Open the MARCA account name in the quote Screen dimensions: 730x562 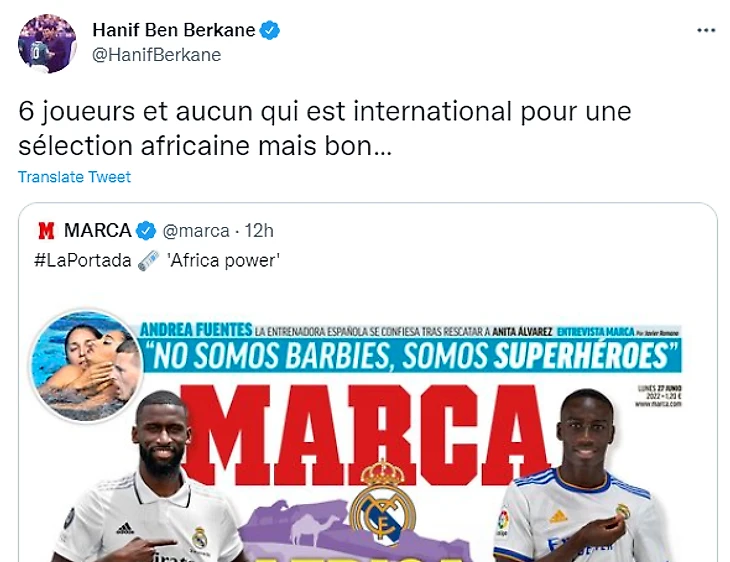point(98,230)
